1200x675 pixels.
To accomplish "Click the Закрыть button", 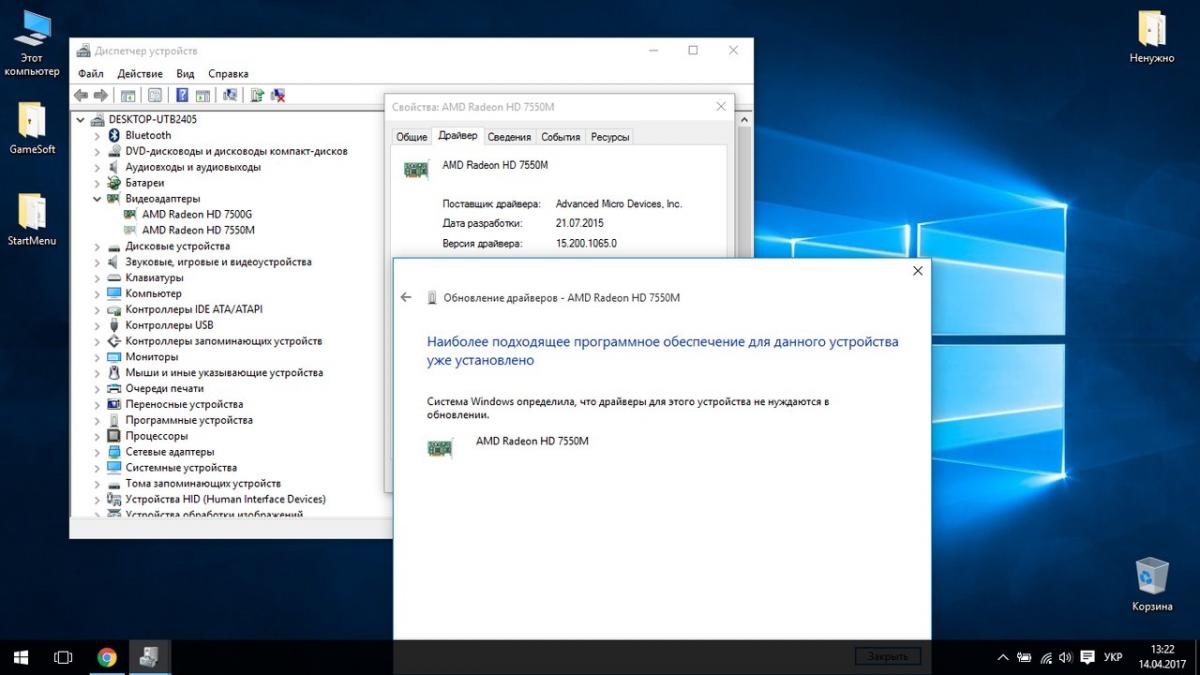I will pyautogui.click(x=887, y=656).
